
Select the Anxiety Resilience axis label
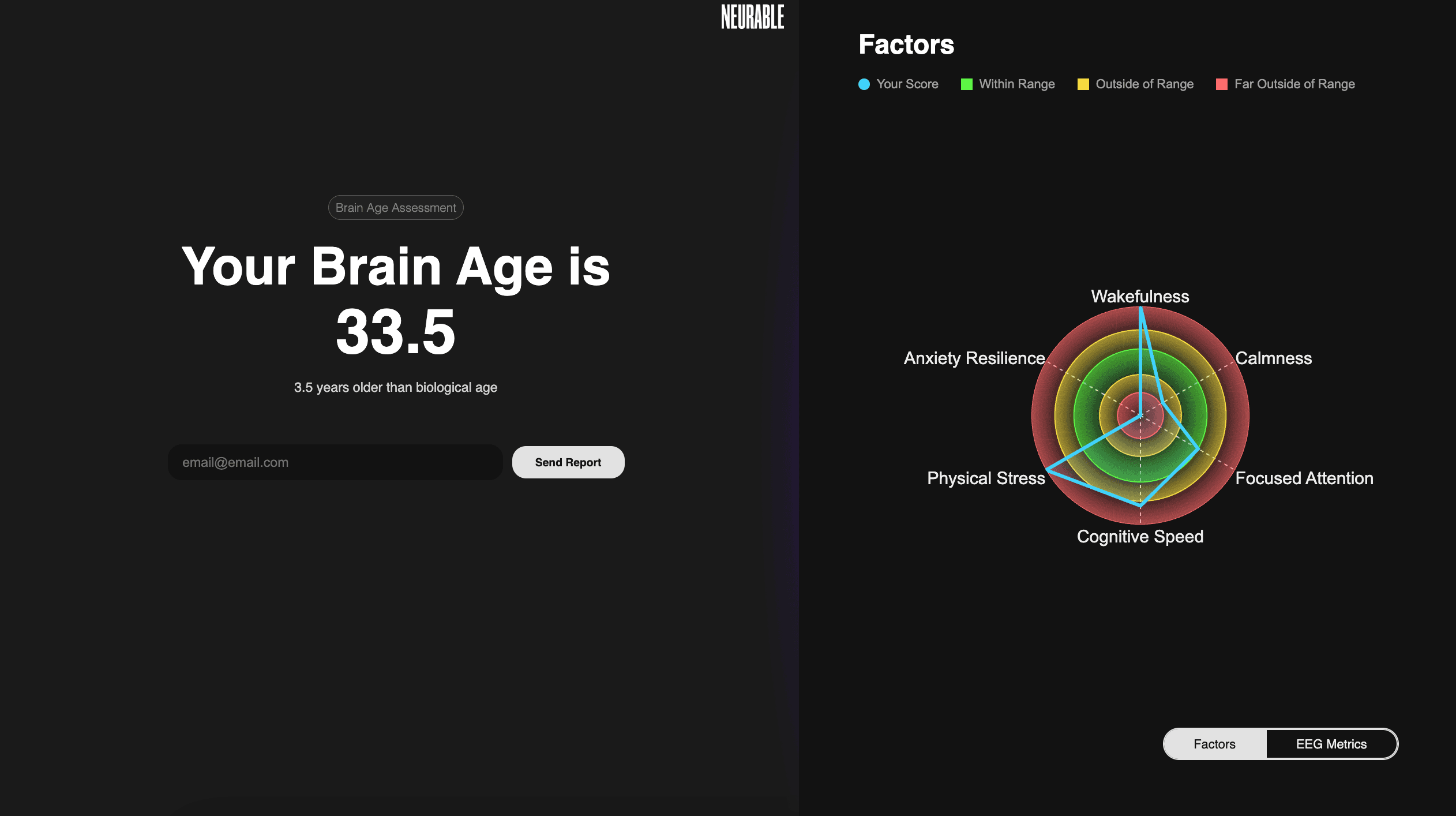tap(975, 358)
